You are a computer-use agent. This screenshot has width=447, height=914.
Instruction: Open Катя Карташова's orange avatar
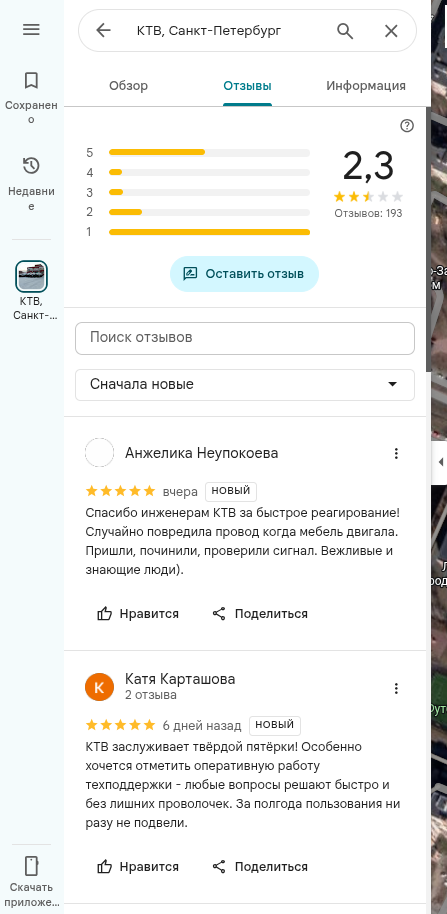(x=99, y=687)
